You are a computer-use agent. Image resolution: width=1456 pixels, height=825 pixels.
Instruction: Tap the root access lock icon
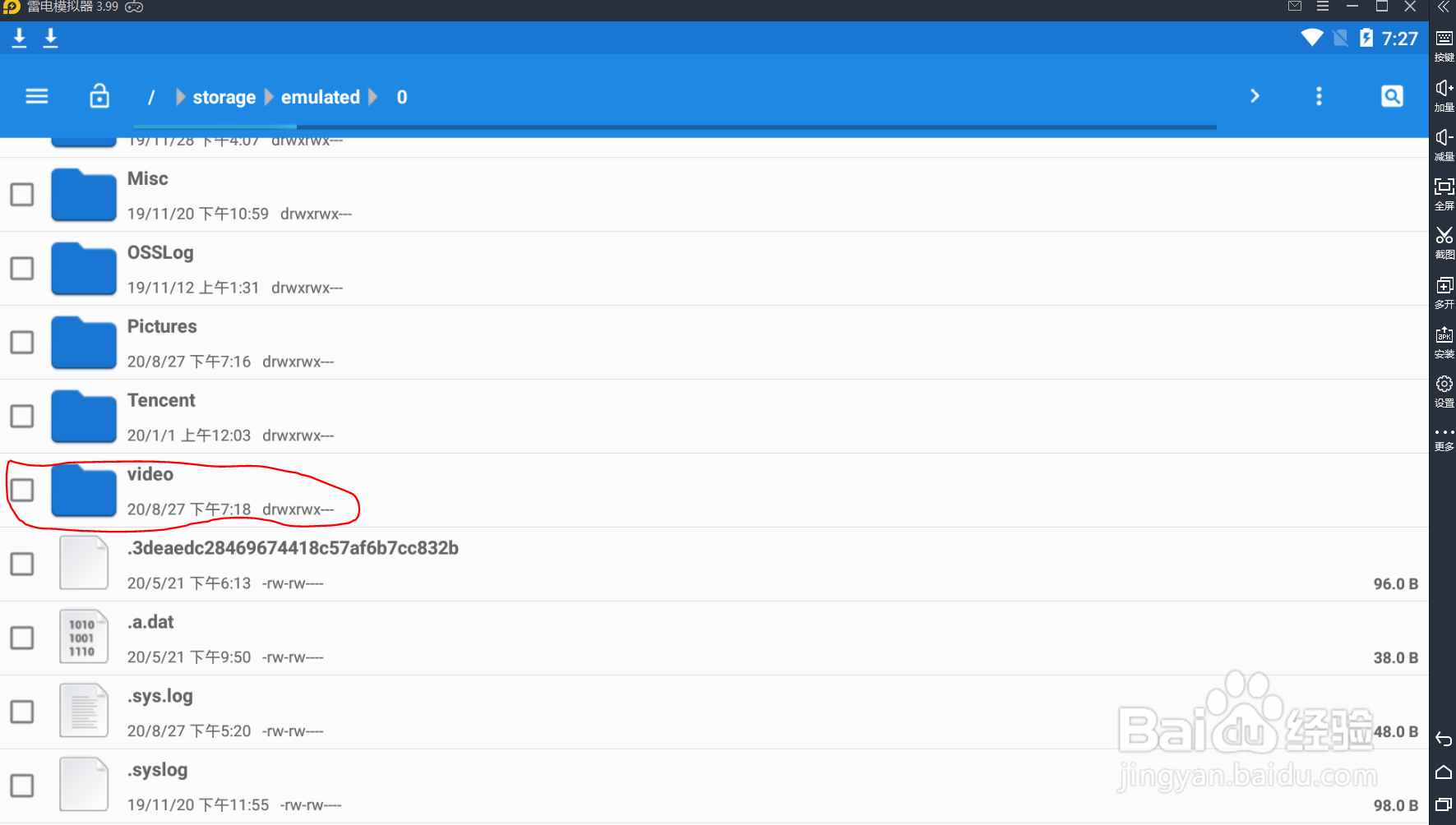99,95
